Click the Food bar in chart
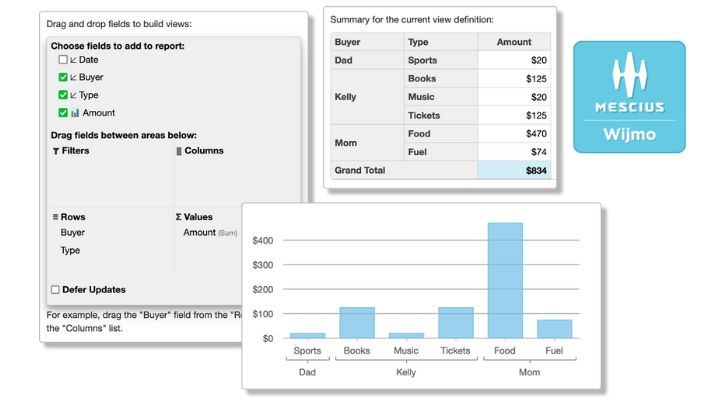The height and width of the screenshot is (400, 718). pyautogui.click(x=505, y=281)
